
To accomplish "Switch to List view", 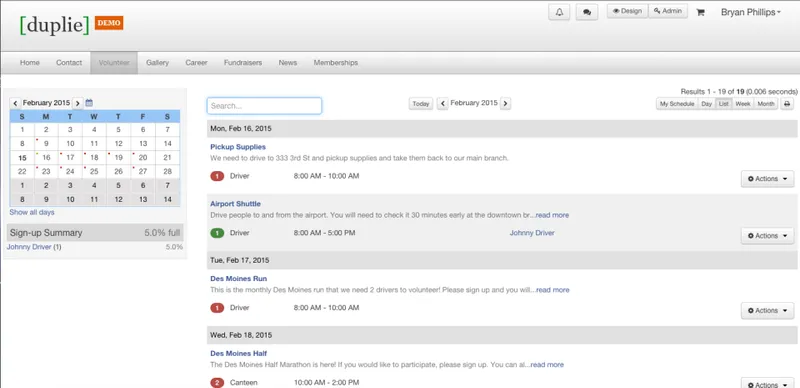I will (724, 104).
